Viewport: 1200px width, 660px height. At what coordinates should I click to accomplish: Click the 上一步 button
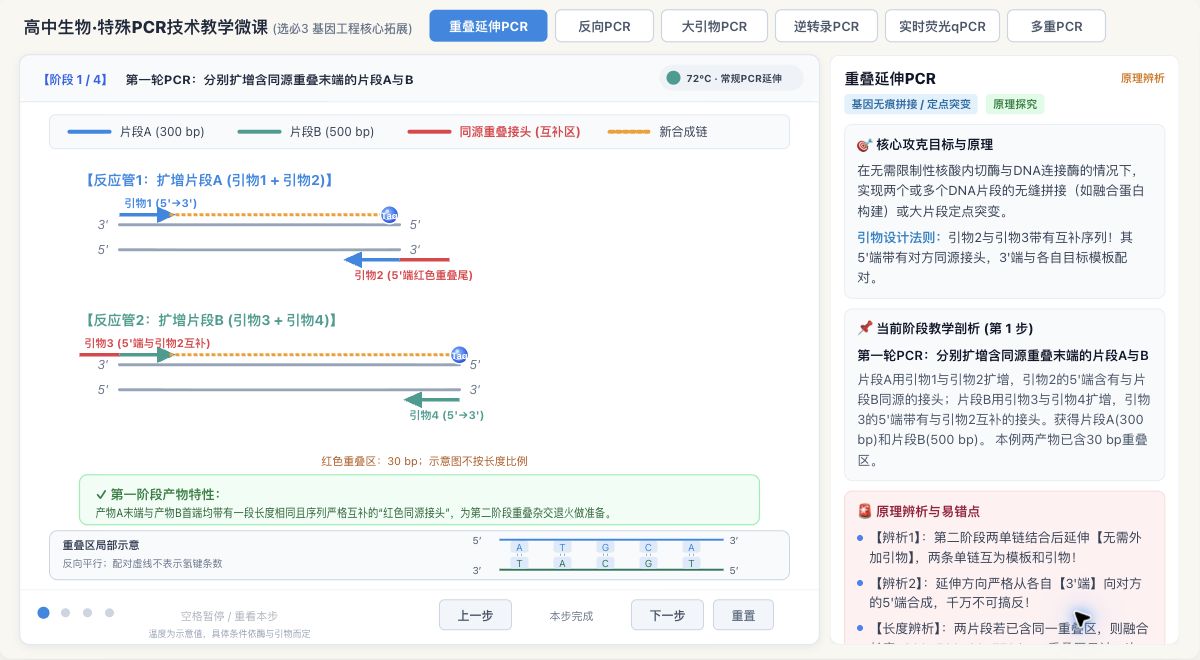click(x=476, y=615)
